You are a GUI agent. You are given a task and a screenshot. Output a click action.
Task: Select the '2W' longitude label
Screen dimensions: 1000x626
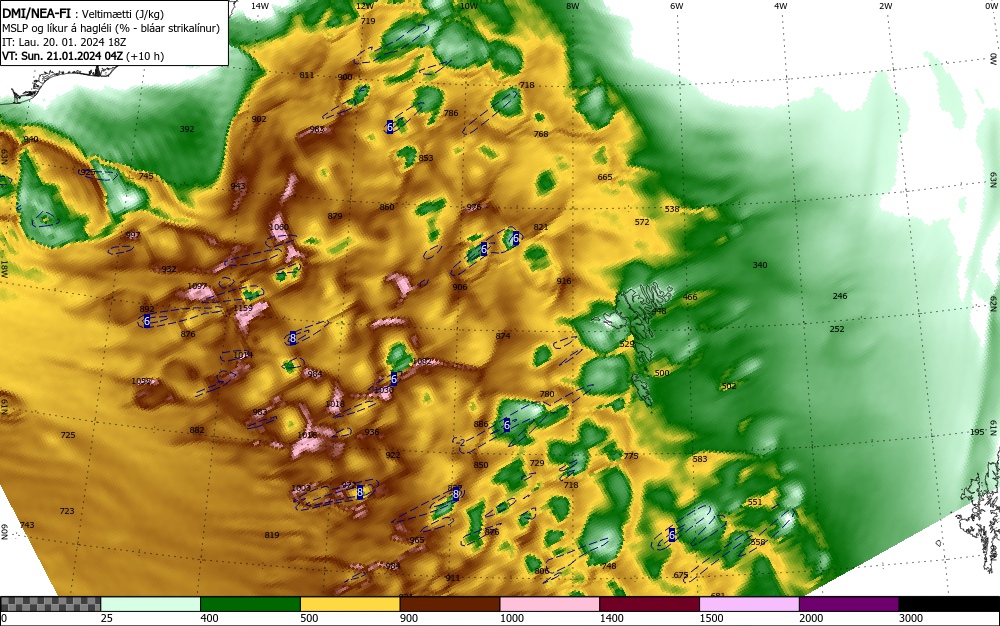886,6
